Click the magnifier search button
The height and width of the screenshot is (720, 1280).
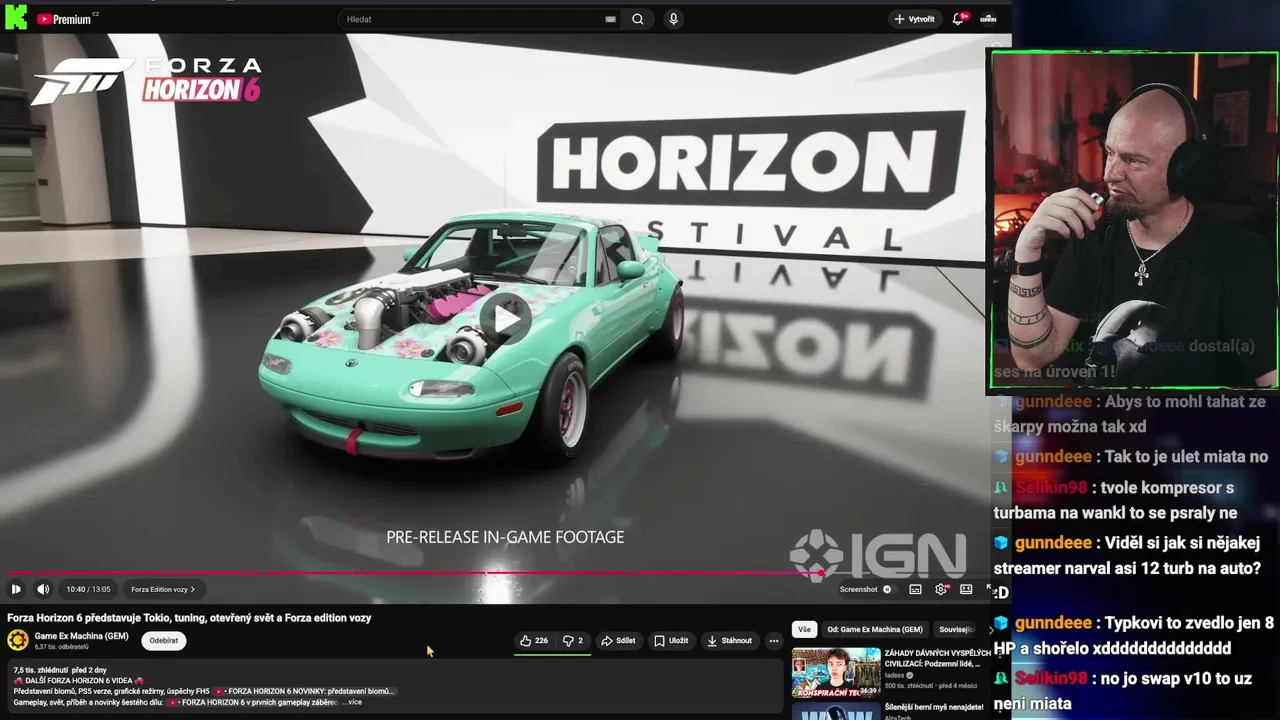coord(637,19)
